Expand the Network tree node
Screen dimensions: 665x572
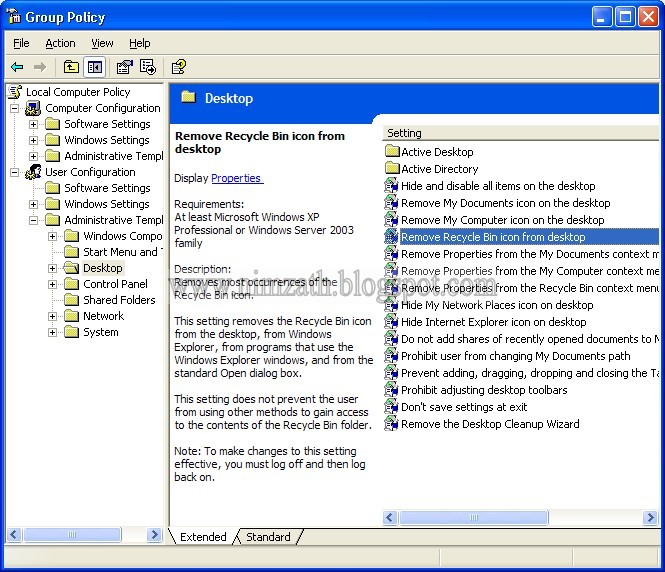tap(53, 316)
